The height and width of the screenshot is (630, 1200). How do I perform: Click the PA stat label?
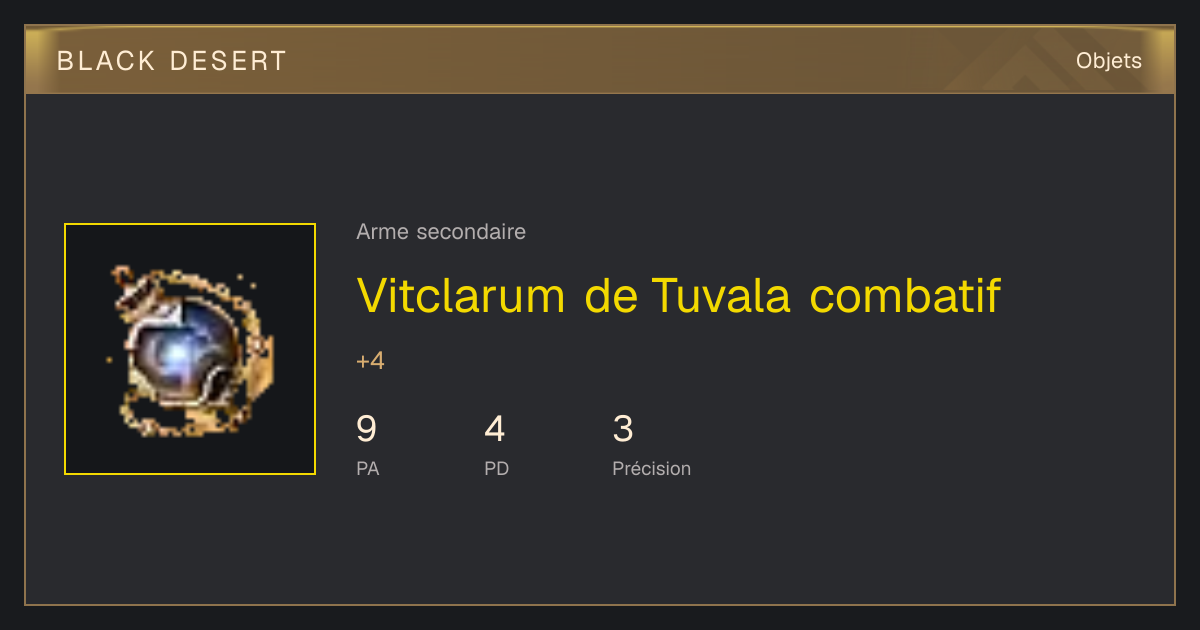click(368, 468)
